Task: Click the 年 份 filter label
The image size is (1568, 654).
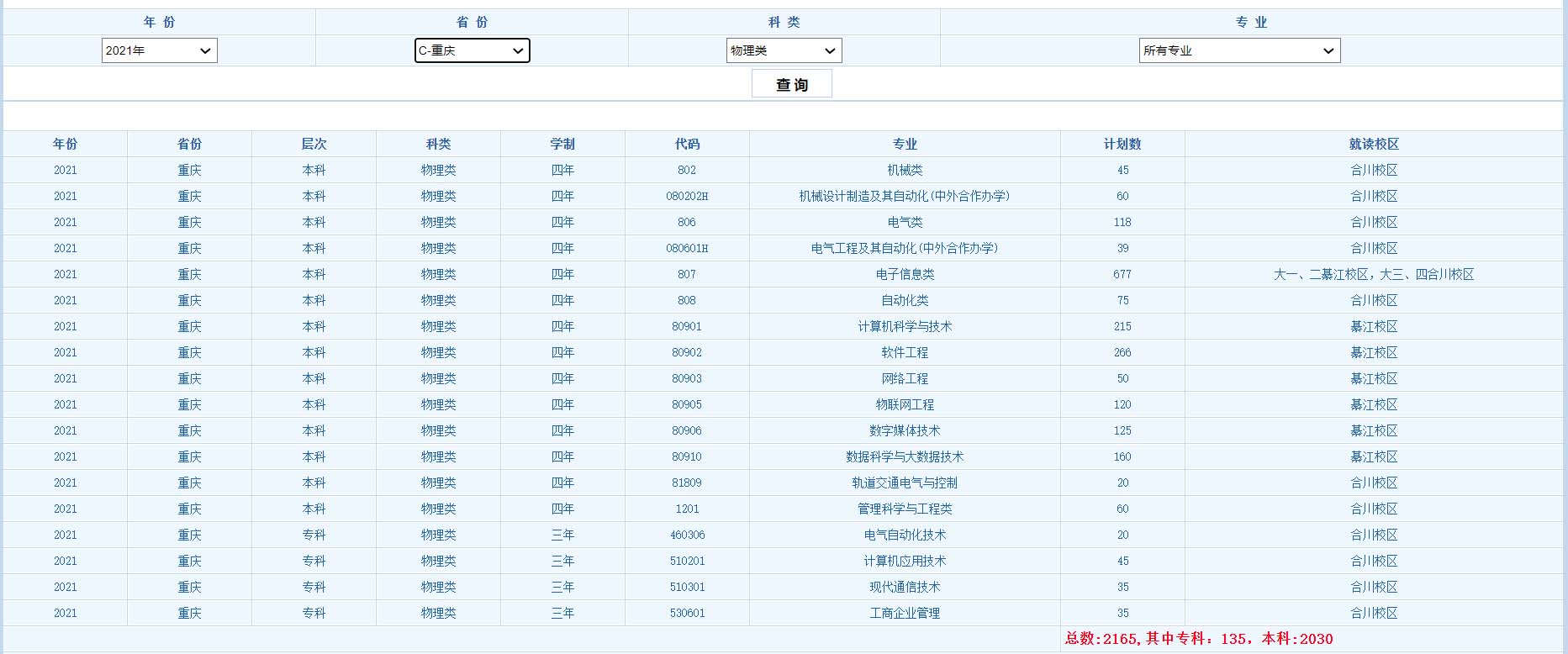Action: point(159,22)
